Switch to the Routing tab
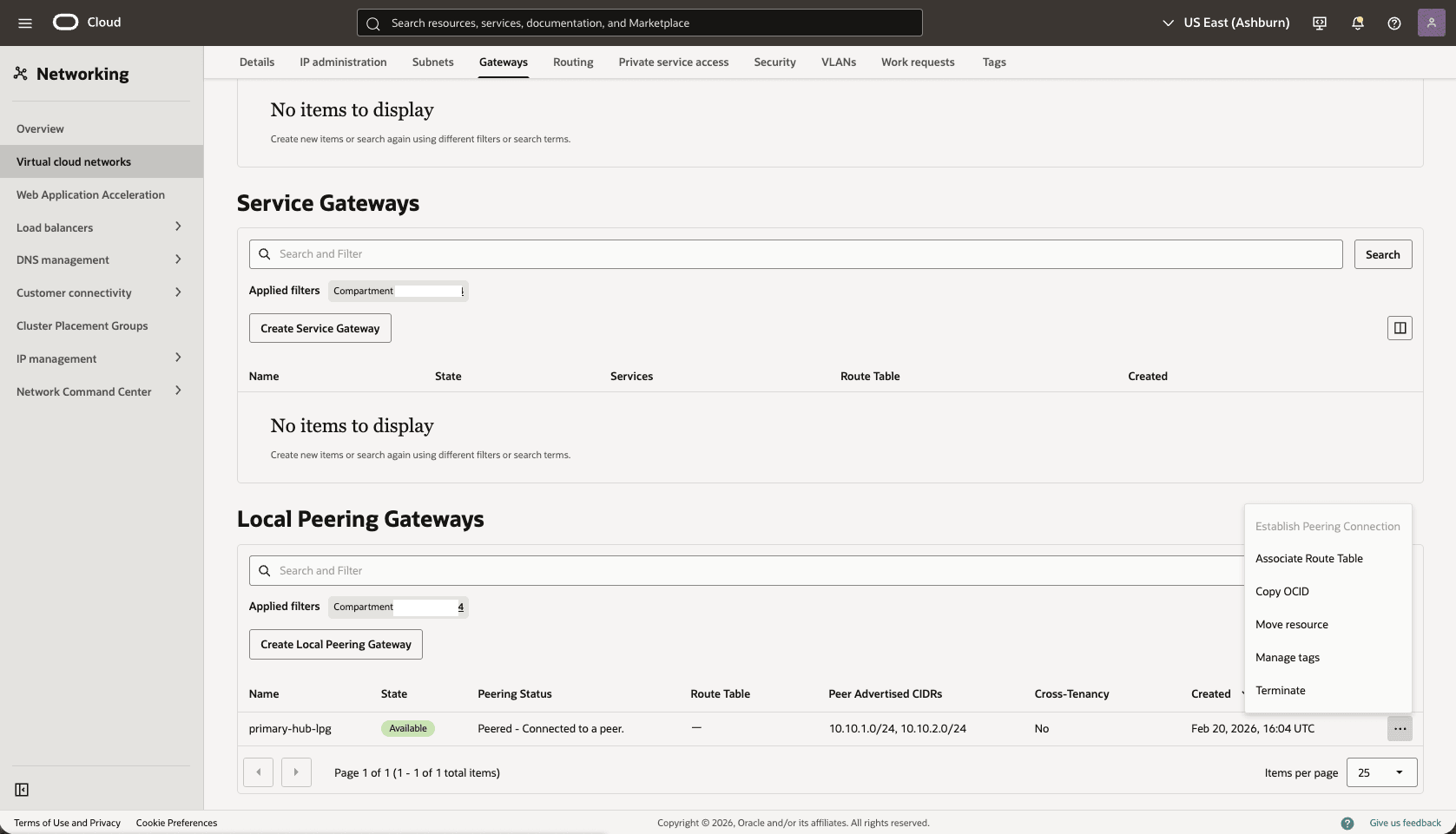The image size is (1456, 834). (572, 62)
